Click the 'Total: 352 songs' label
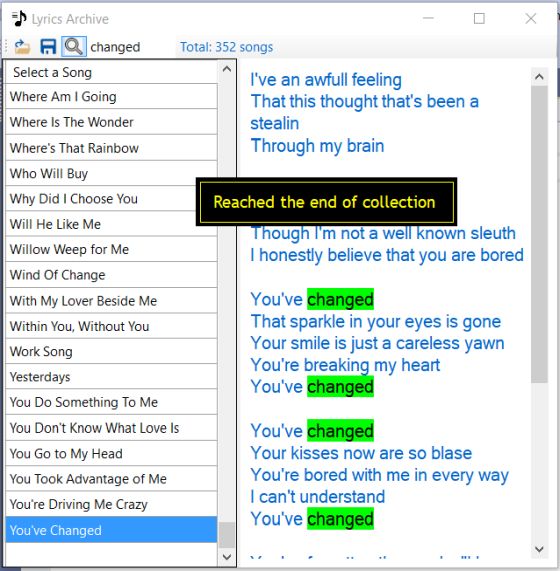 [x=226, y=47]
